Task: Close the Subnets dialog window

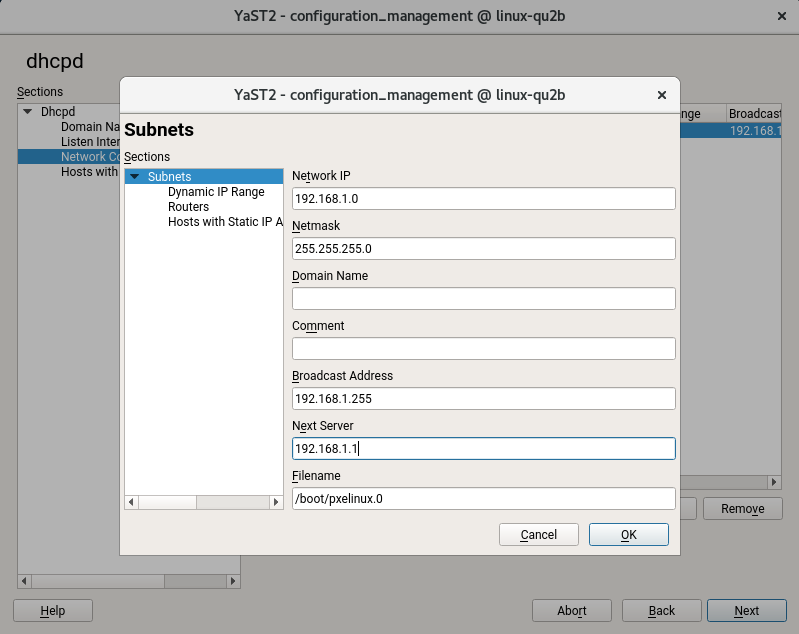Action: tap(661, 95)
